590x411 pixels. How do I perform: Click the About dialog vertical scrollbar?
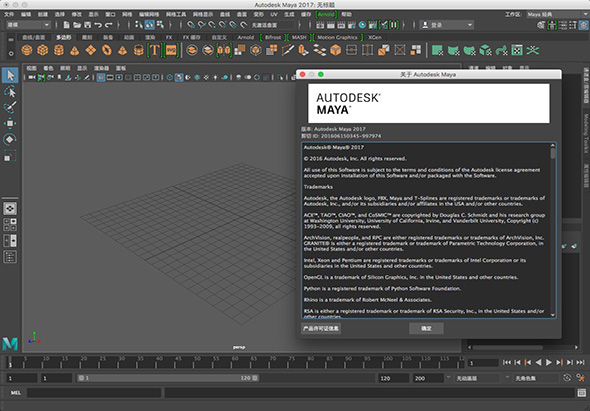[553, 230]
